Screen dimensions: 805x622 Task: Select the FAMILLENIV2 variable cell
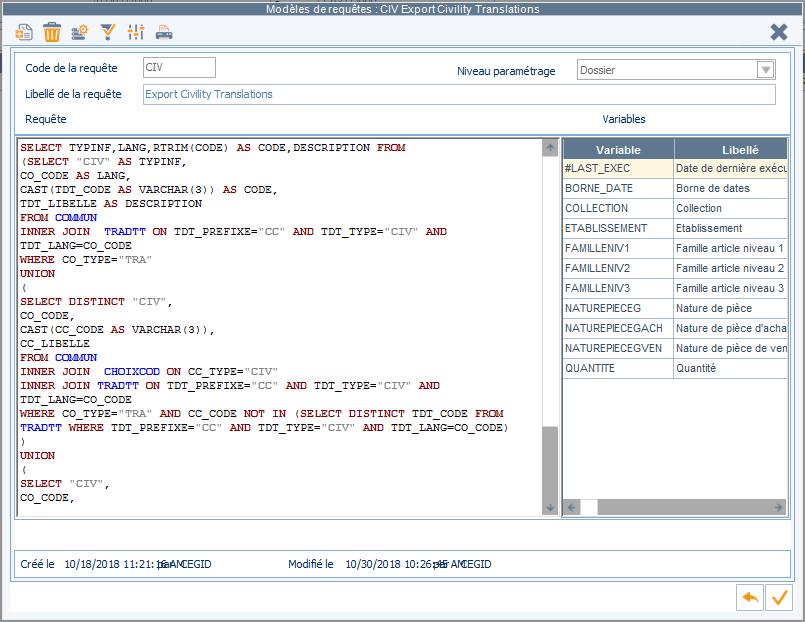coord(618,268)
